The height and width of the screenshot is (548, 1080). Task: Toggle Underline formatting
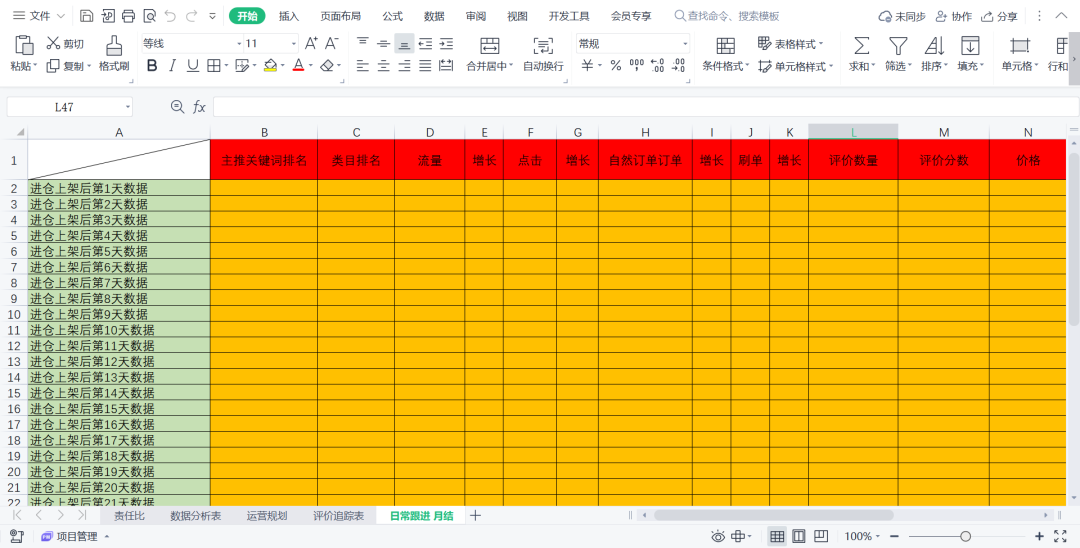193,65
